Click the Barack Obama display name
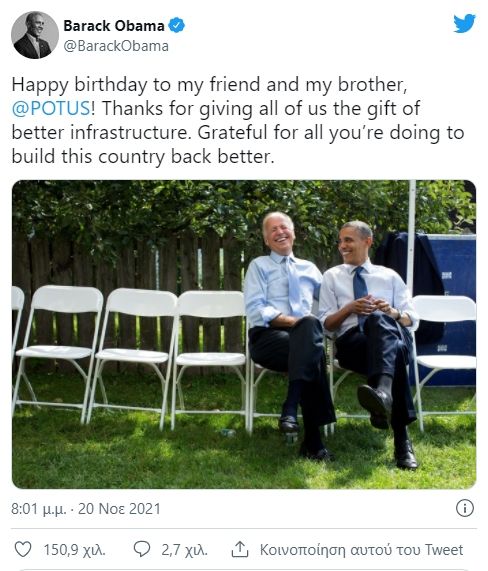This screenshot has width=488, height=571. tap(114, 26)
